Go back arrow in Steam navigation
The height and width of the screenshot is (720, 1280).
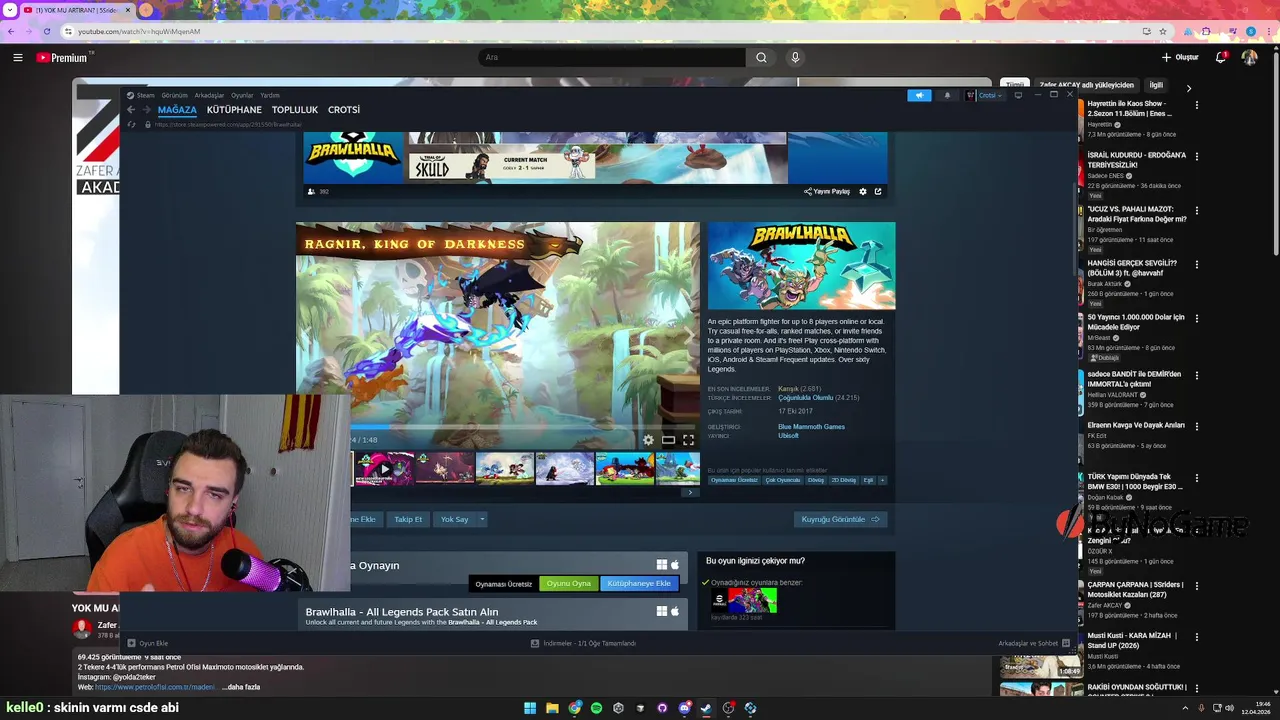131,110
